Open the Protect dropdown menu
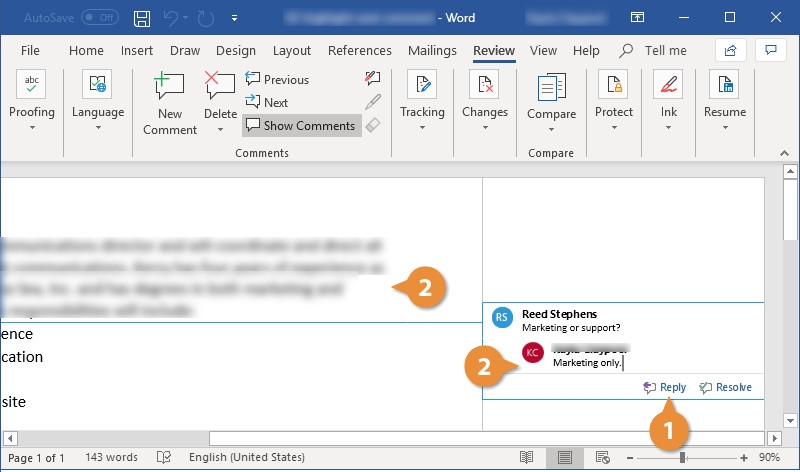800x472 pixels. click(613, 100)
